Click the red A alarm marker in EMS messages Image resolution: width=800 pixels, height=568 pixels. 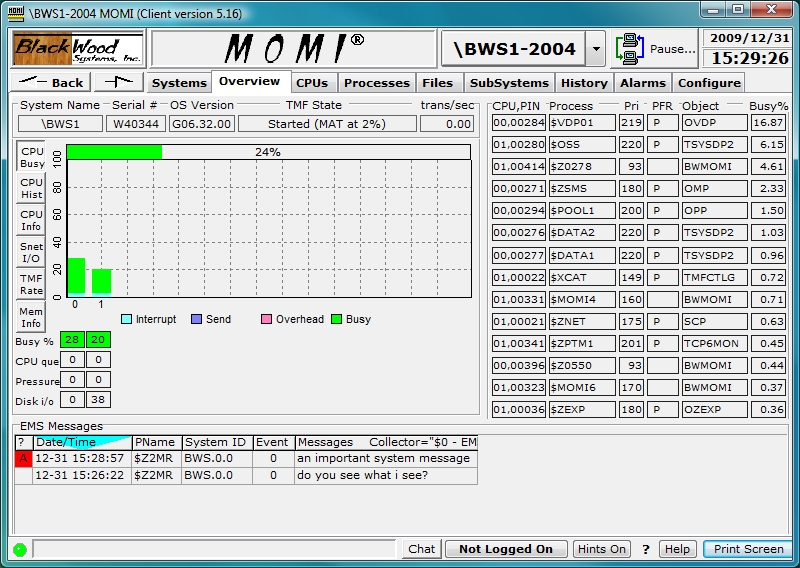pyautogui.click(x=23, y=458)
